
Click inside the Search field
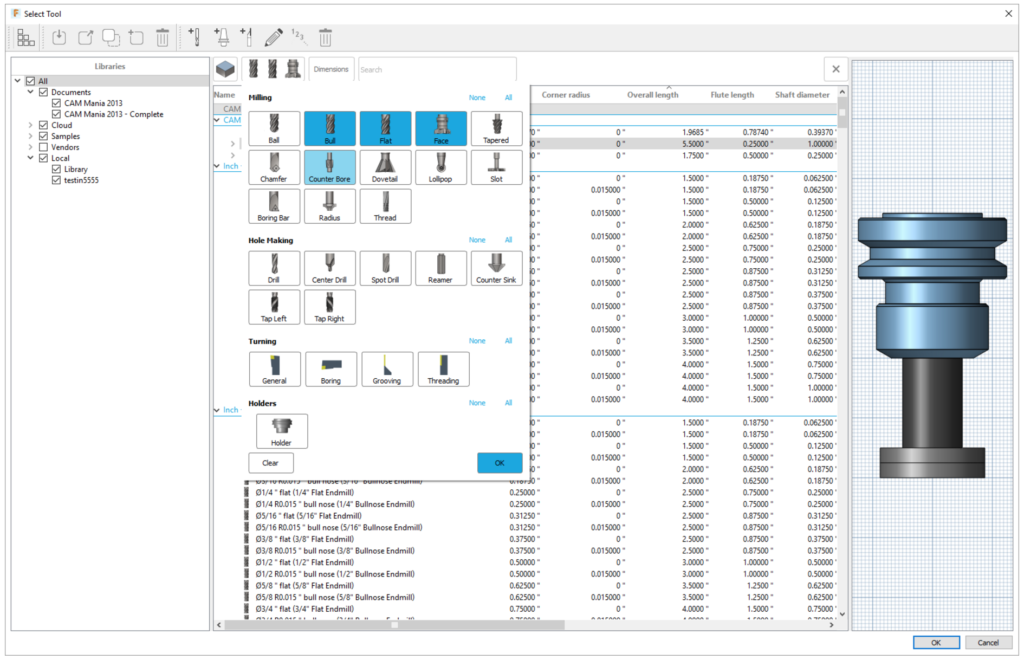[x=440, y=68]
